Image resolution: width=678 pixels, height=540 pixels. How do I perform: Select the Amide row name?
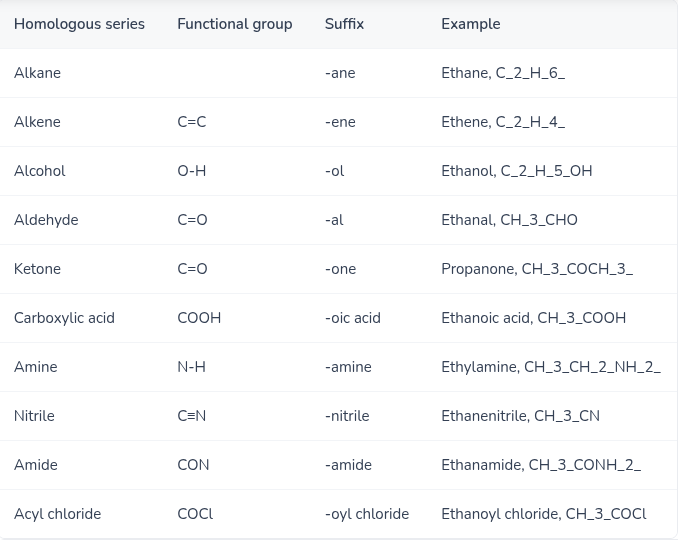36,465
